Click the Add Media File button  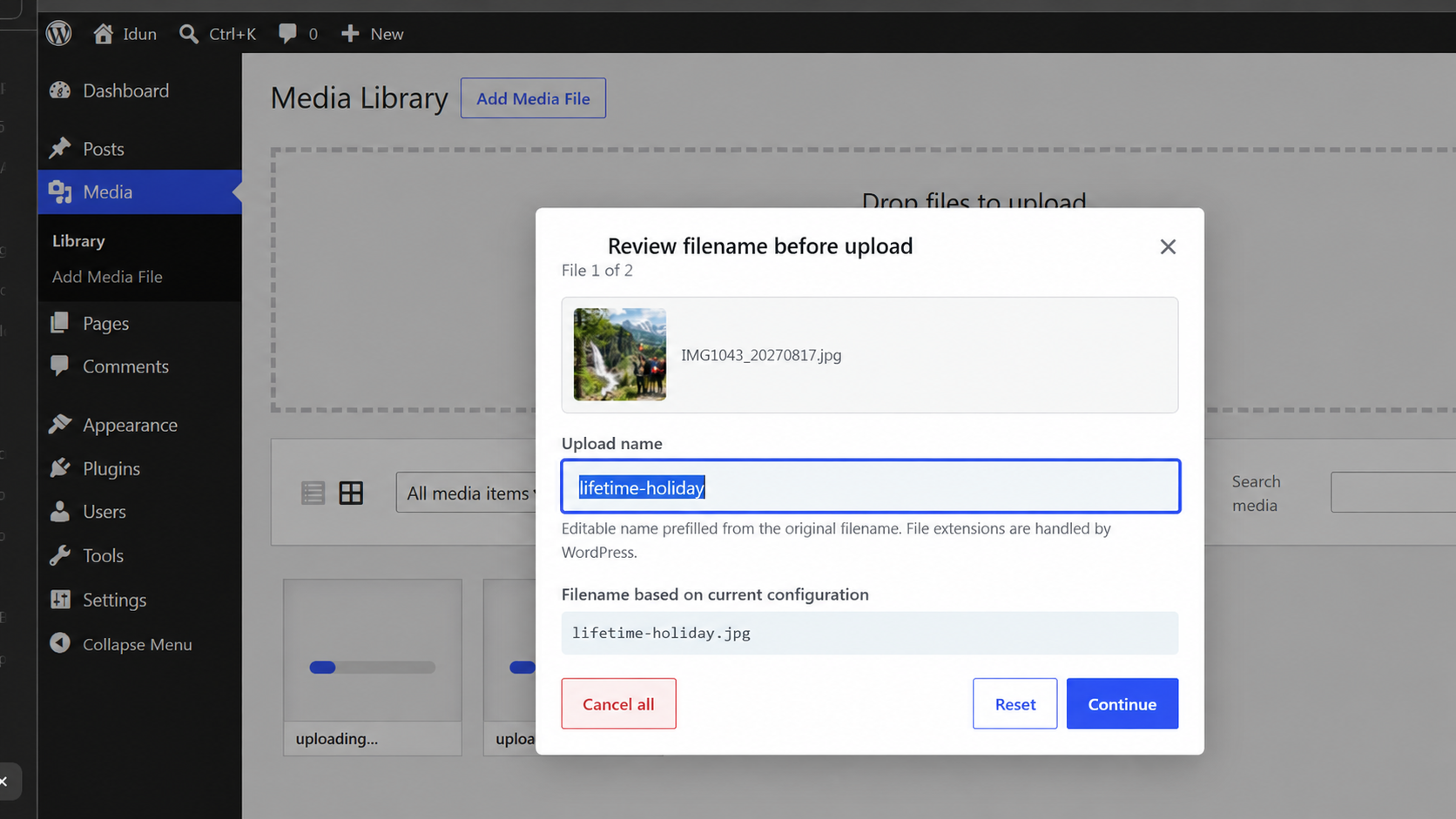533,98
